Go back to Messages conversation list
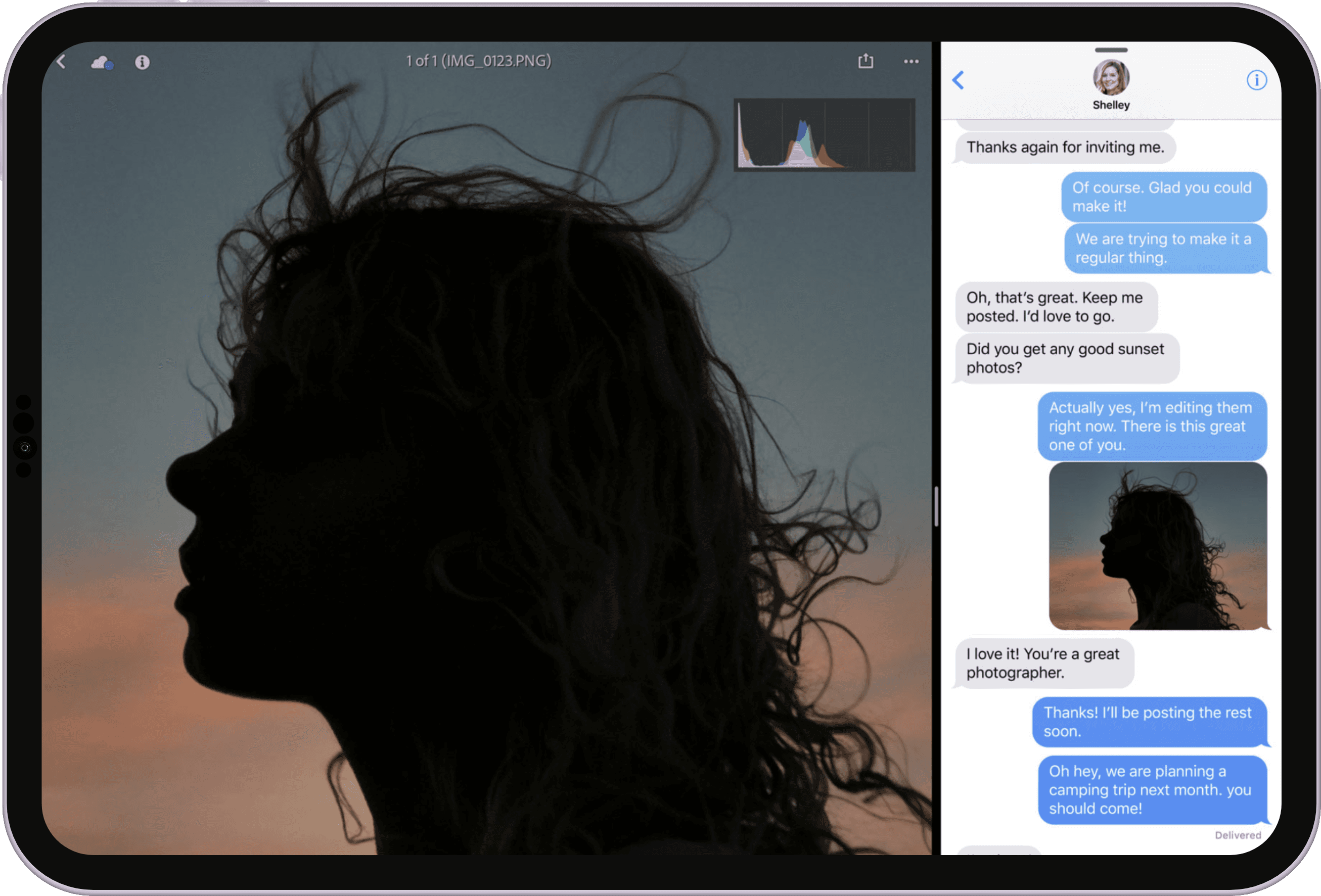1321x896 pixels. (x=959, y=80)
